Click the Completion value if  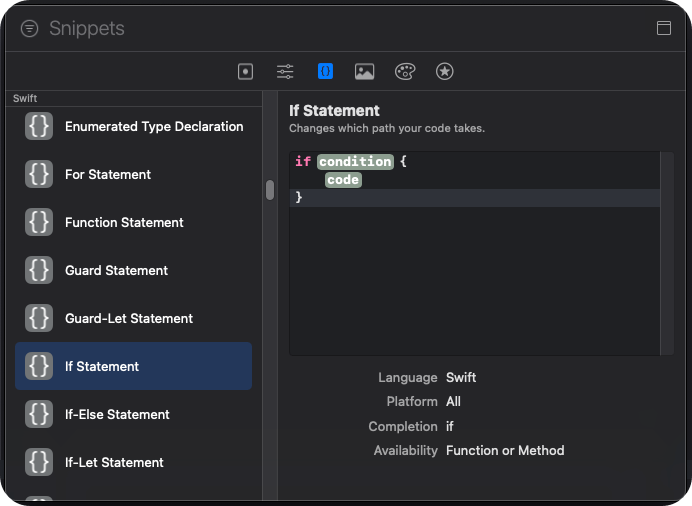pyautogui.click(x=449, y=426)
